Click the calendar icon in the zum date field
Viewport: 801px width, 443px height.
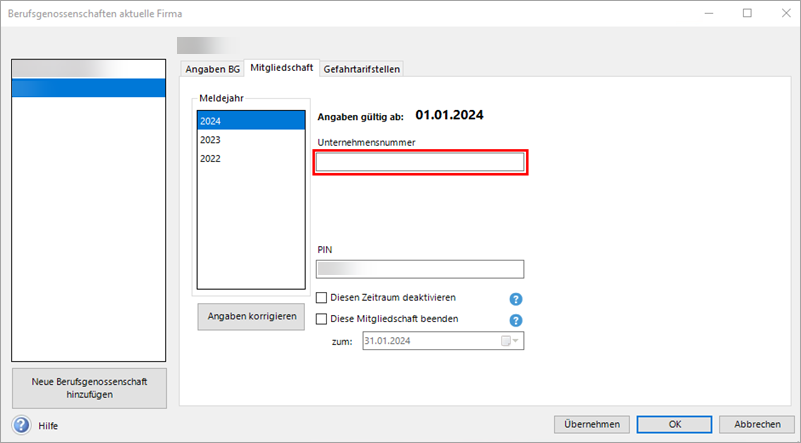click(505, 341)
